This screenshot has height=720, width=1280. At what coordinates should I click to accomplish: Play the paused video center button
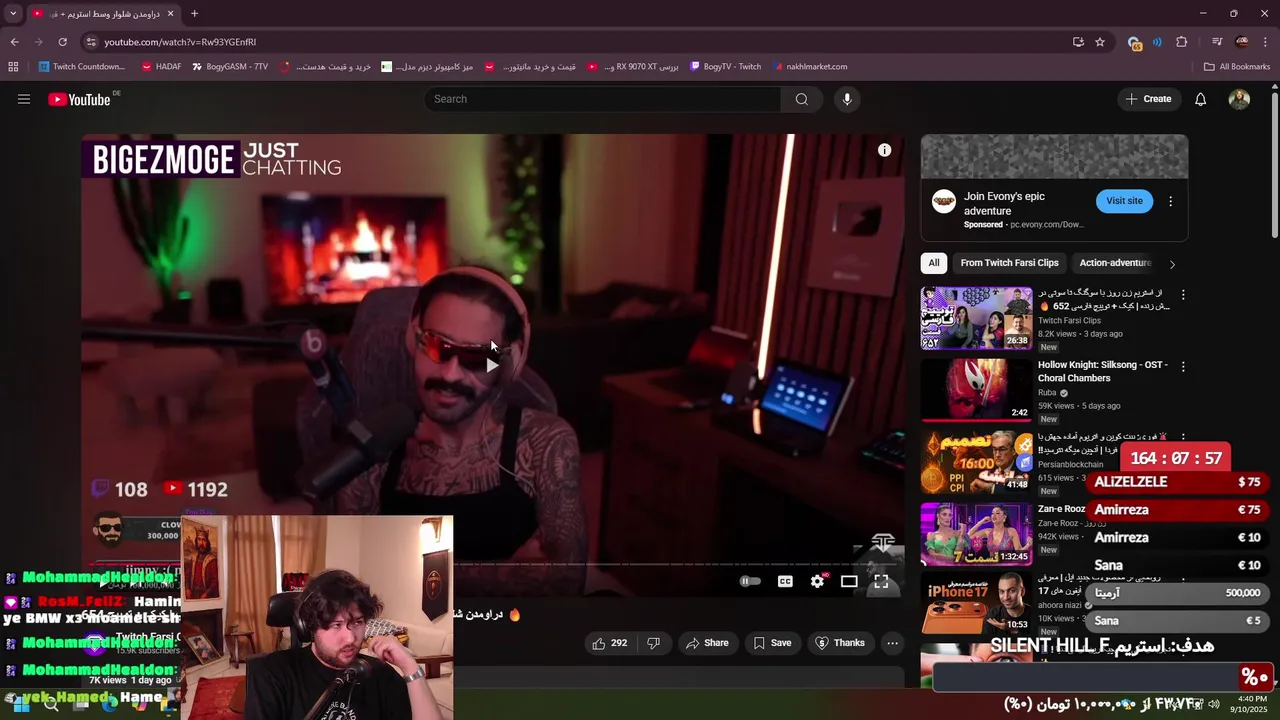tap(491, 365)
